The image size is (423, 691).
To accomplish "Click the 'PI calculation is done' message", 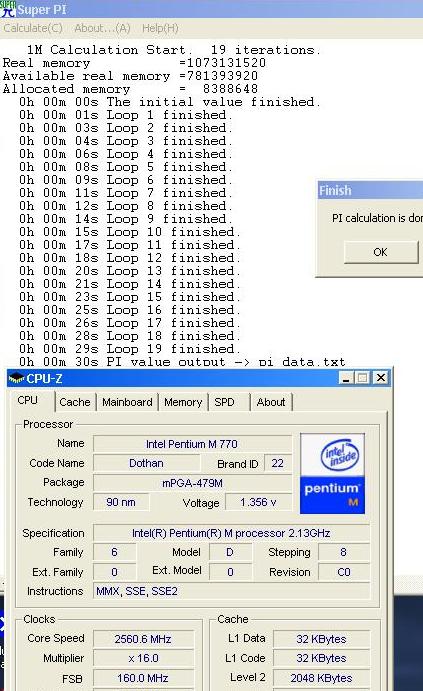I will [377, 218].
